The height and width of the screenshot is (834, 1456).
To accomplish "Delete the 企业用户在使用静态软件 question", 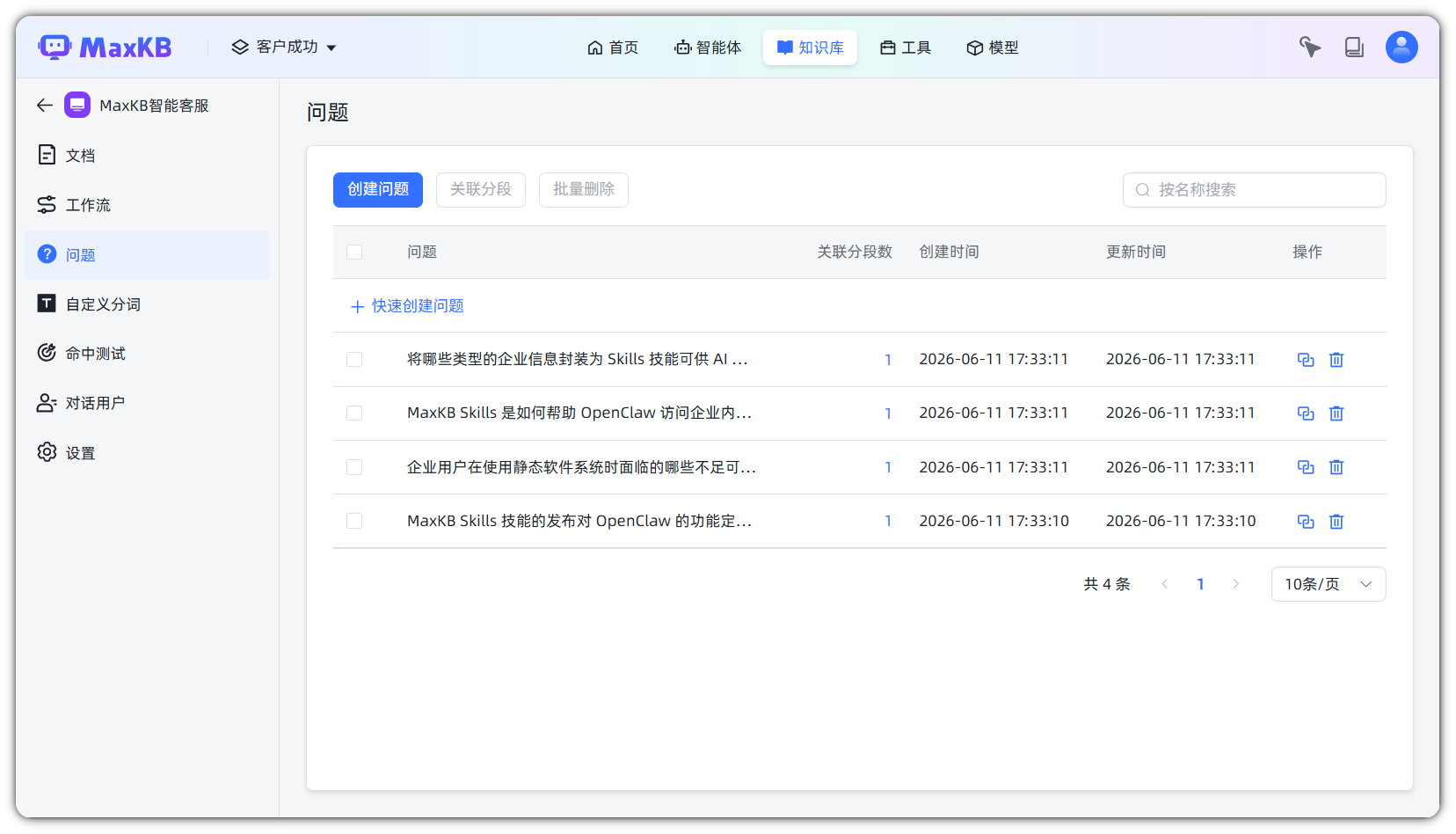I will click(1336, 467).
